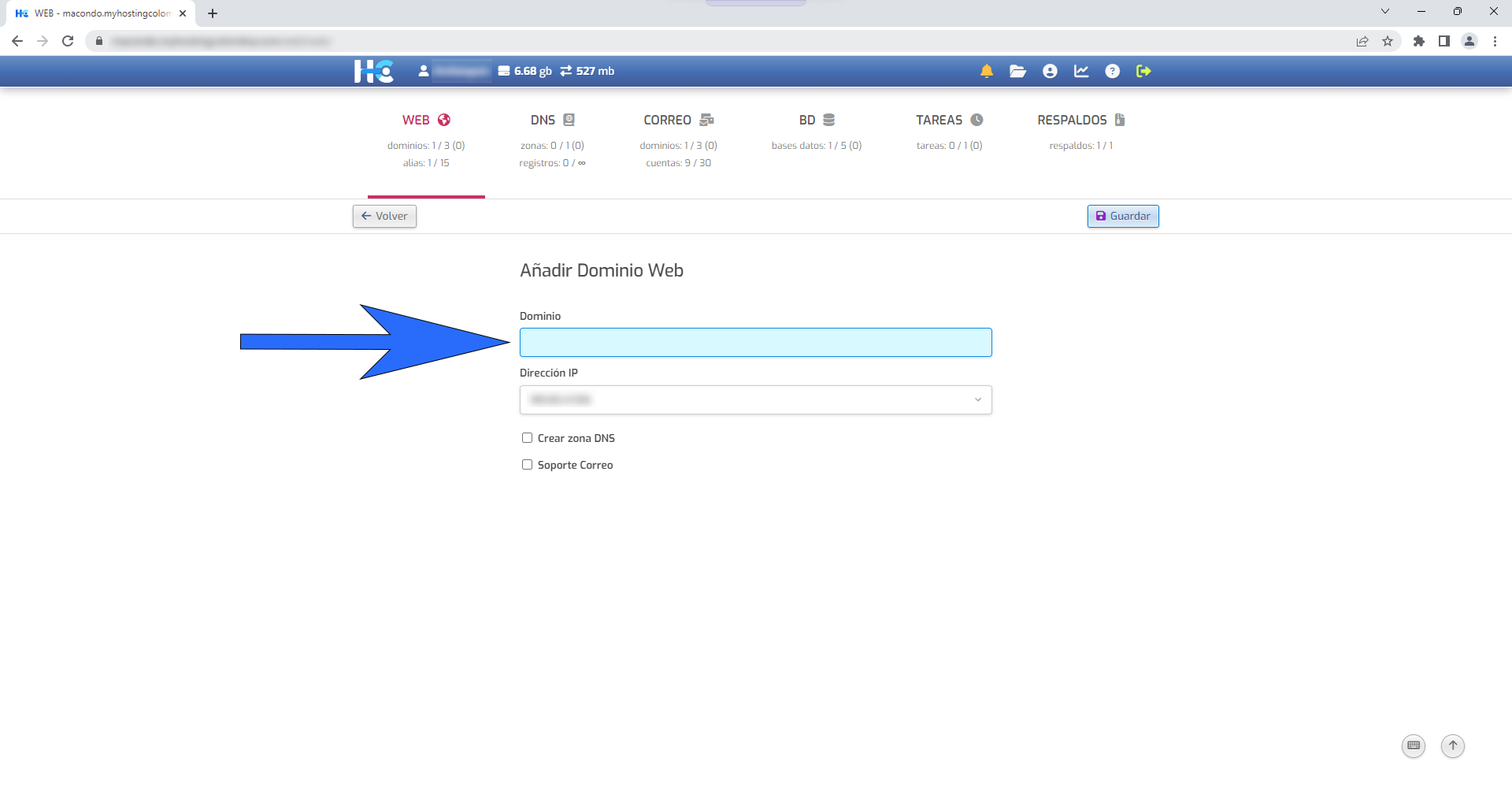The height and width of the screenshot is (806, 1512).
Task: Click the bandwidth 527 mb indicator
Action: coord(587,71)
